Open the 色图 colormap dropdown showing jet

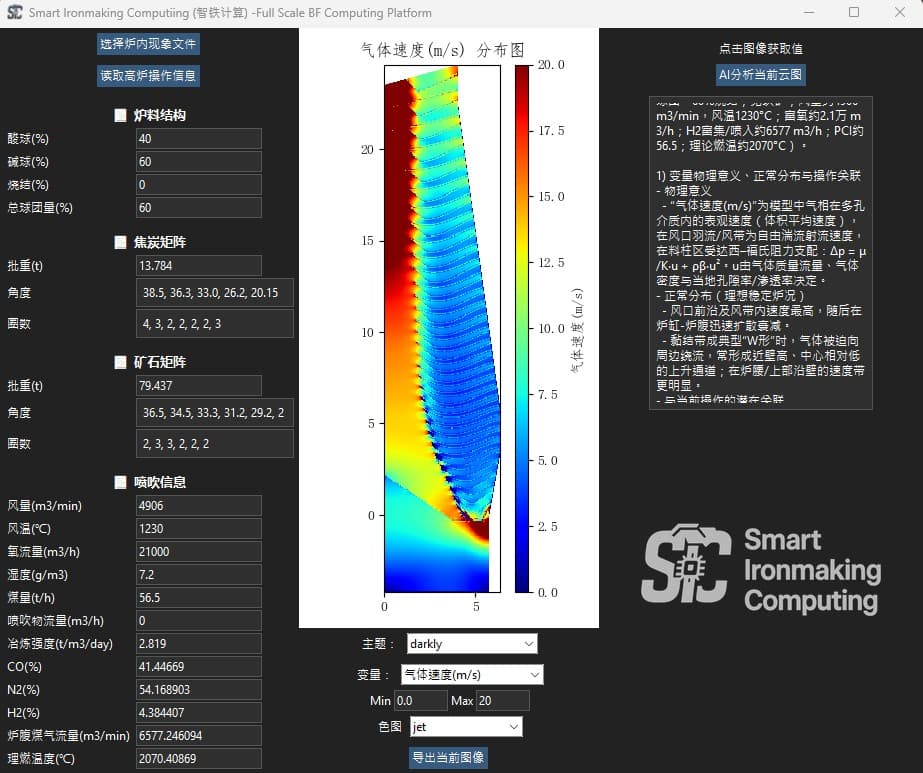[x=466, y=726]
